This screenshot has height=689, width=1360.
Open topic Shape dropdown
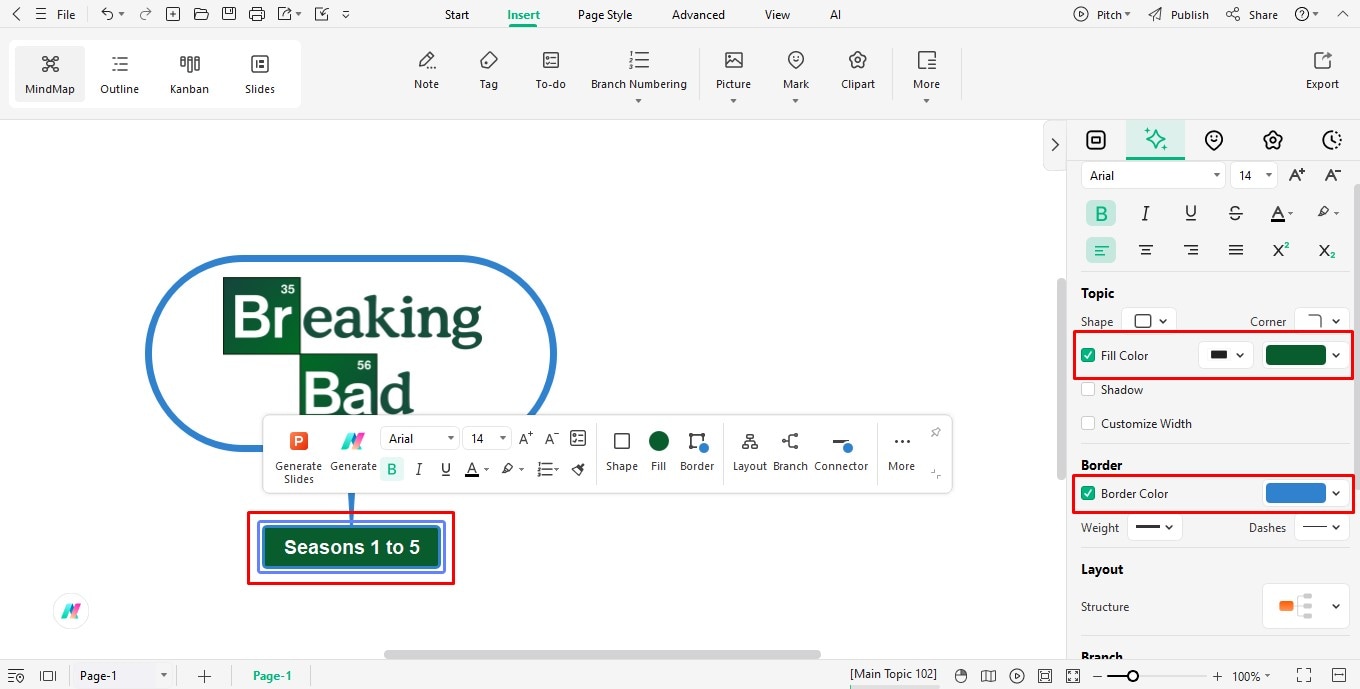(x=1149, y=321)
